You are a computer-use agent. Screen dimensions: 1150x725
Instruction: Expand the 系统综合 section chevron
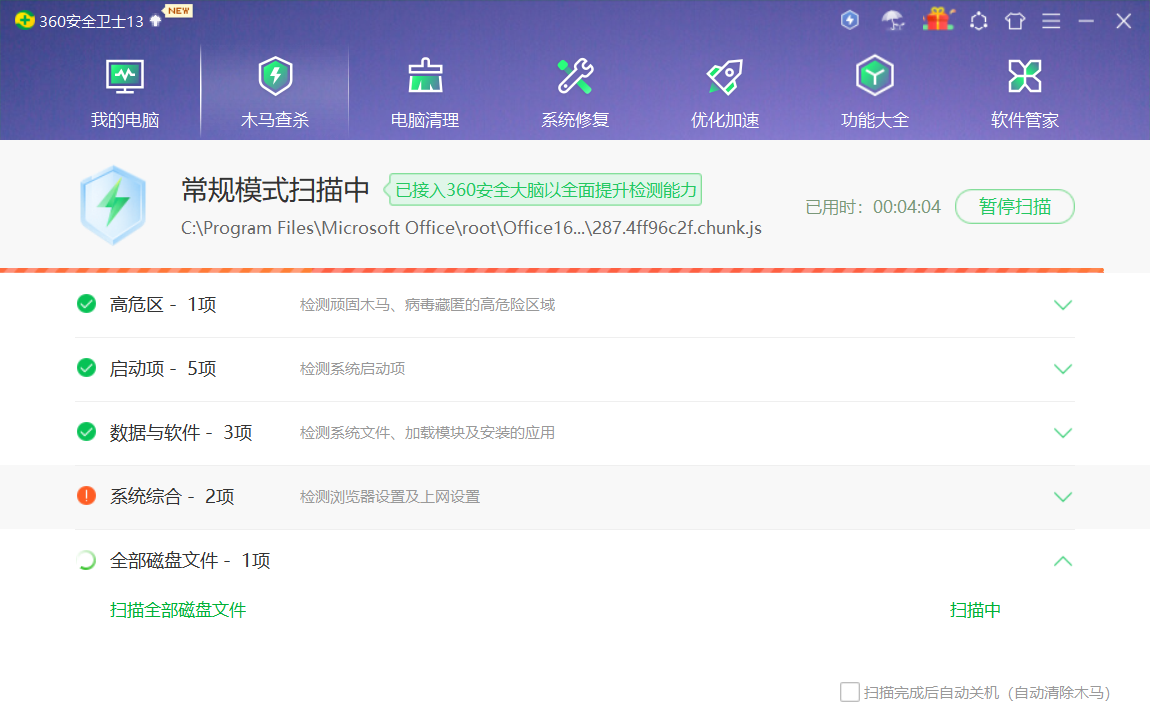click(1063, 497)
